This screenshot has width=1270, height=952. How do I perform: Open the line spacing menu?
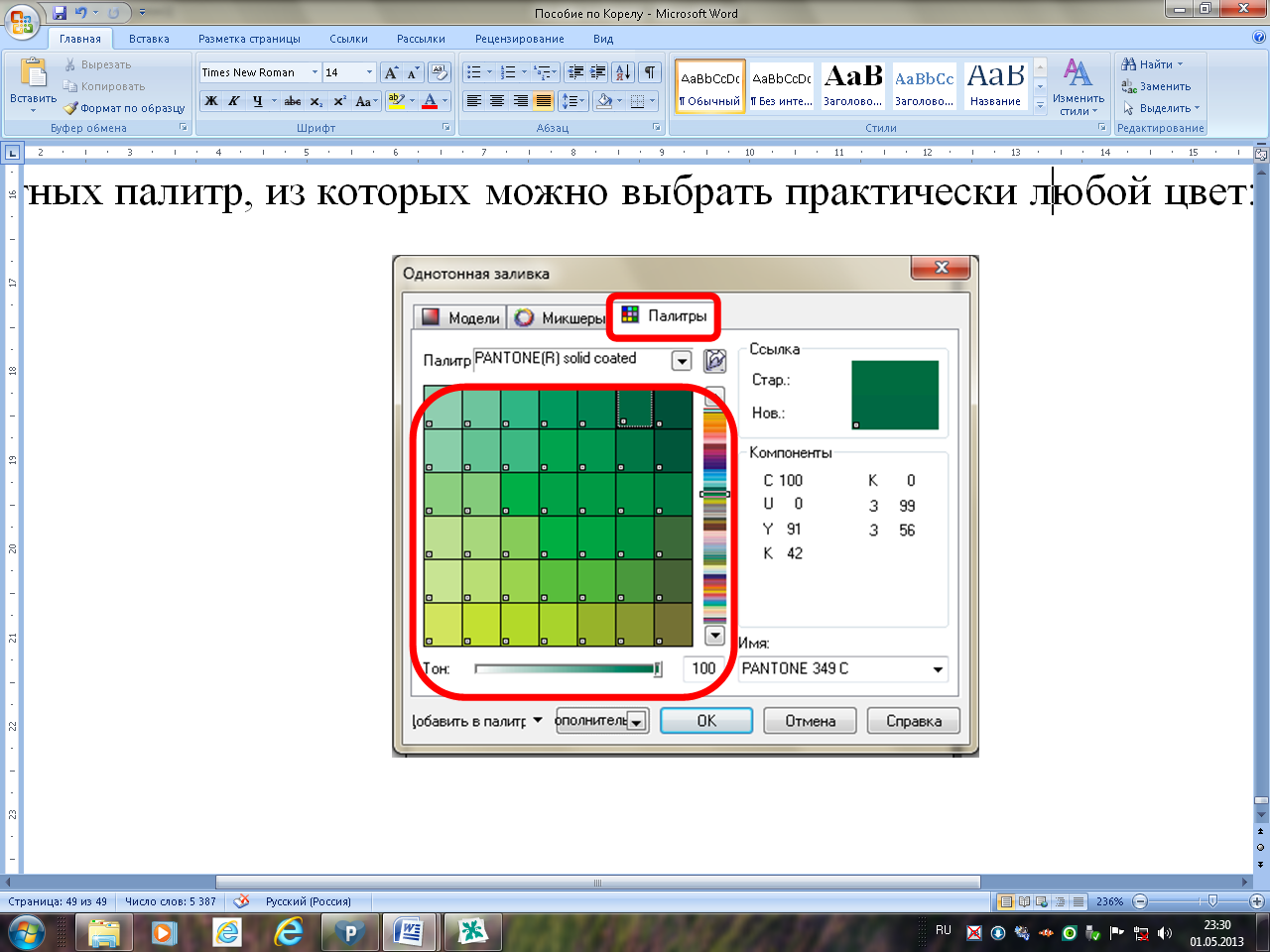coord(573,101)
